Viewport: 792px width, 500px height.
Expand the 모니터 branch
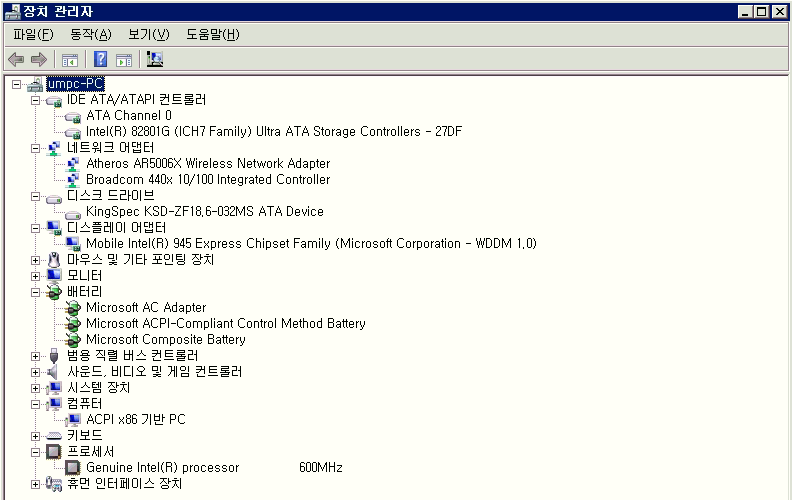coord(35,276)
